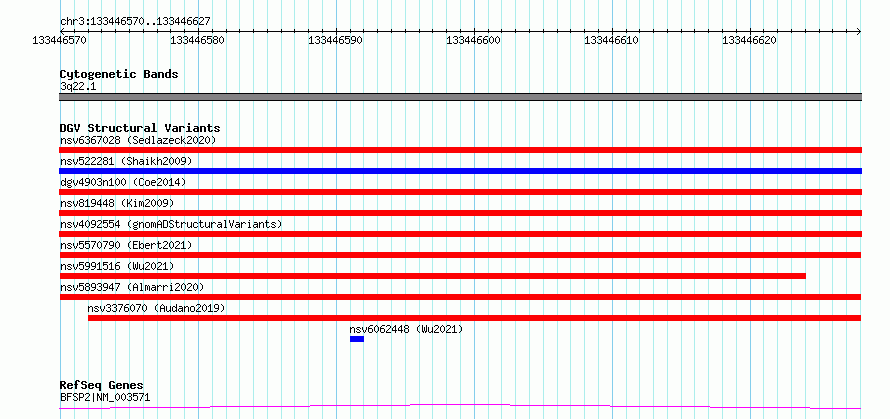This screenshot has width=890, height=419.
Task: Click the chr3:133446570..133446627 region label
Action: pyautogui.click(x=135, y=22)
